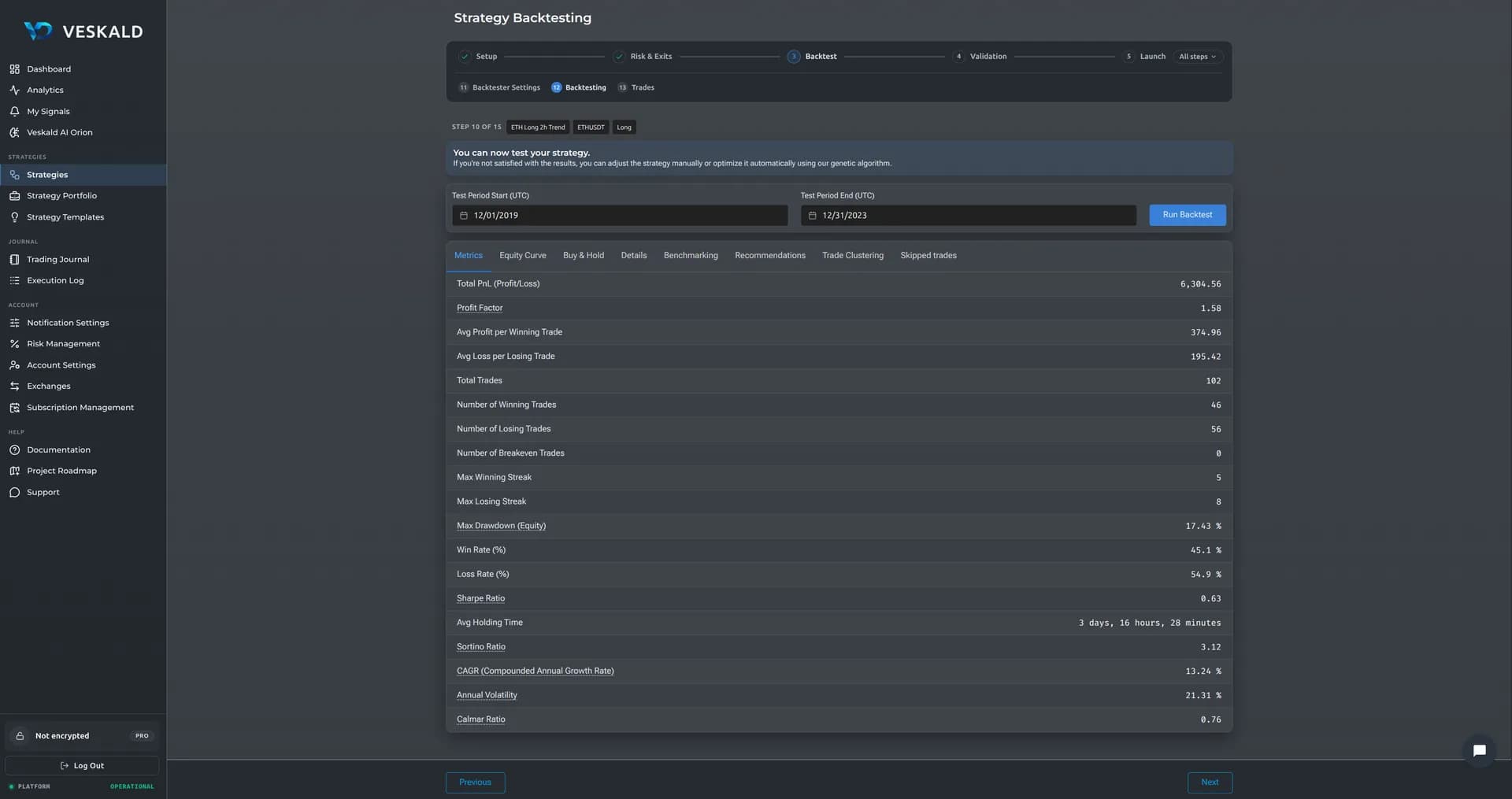
Task: Click the ETHUSDT tag
Action: tap(591, 128)
